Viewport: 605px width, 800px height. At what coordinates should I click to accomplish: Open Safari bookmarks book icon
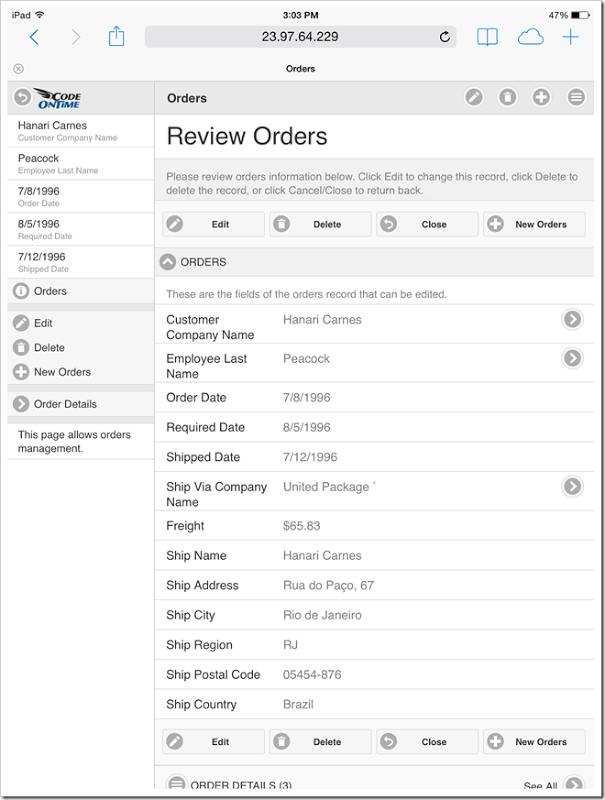pos(487,37)
